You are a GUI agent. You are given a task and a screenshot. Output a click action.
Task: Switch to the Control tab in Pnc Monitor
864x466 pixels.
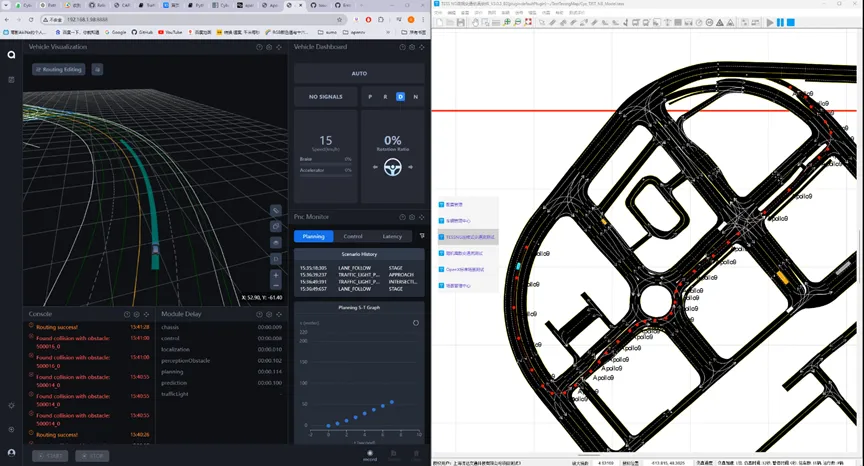tap(353, 236)
